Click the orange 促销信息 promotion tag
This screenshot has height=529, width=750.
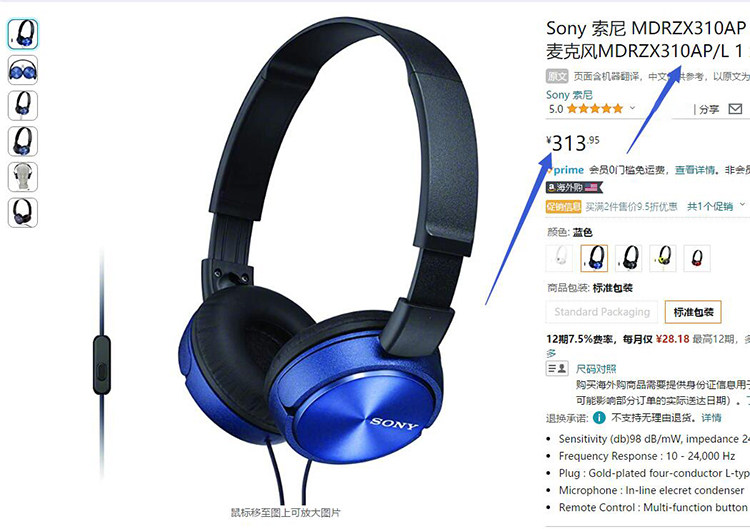click(563, 207)
